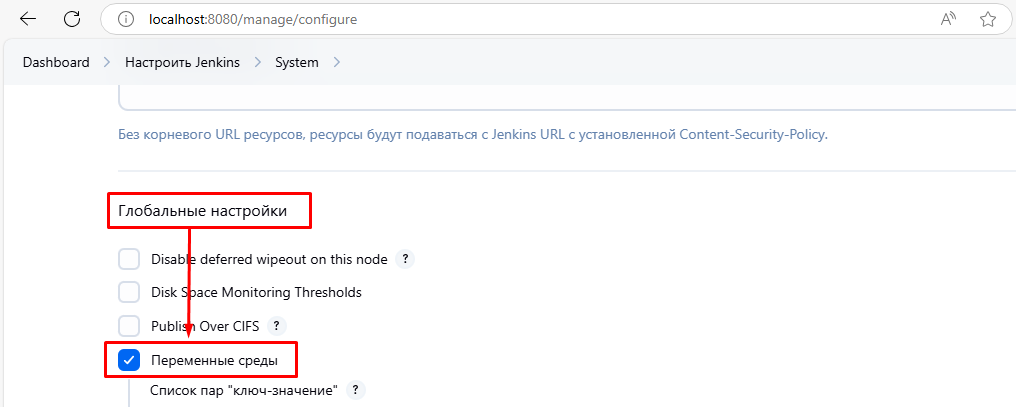Click the Read aloud icon

pos(949,19)
